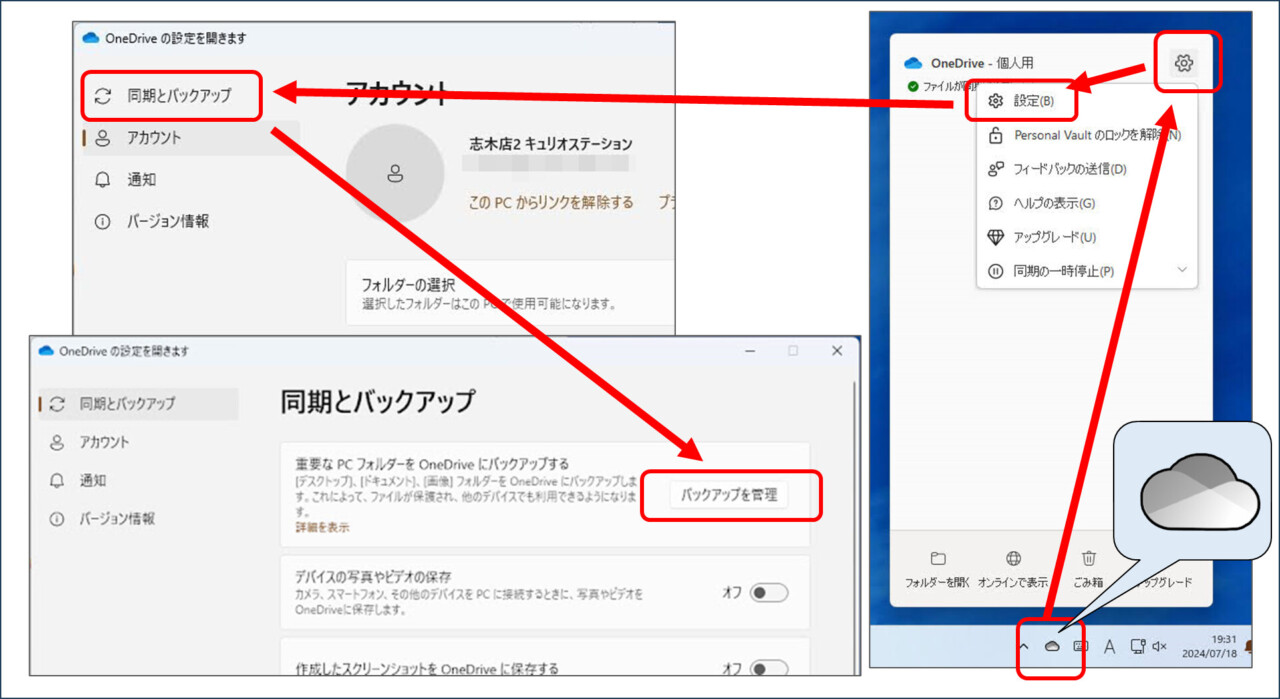The image size is (1280, 699).
Task: Click the バックアップを管理 button
Action: tap(729, 495)
